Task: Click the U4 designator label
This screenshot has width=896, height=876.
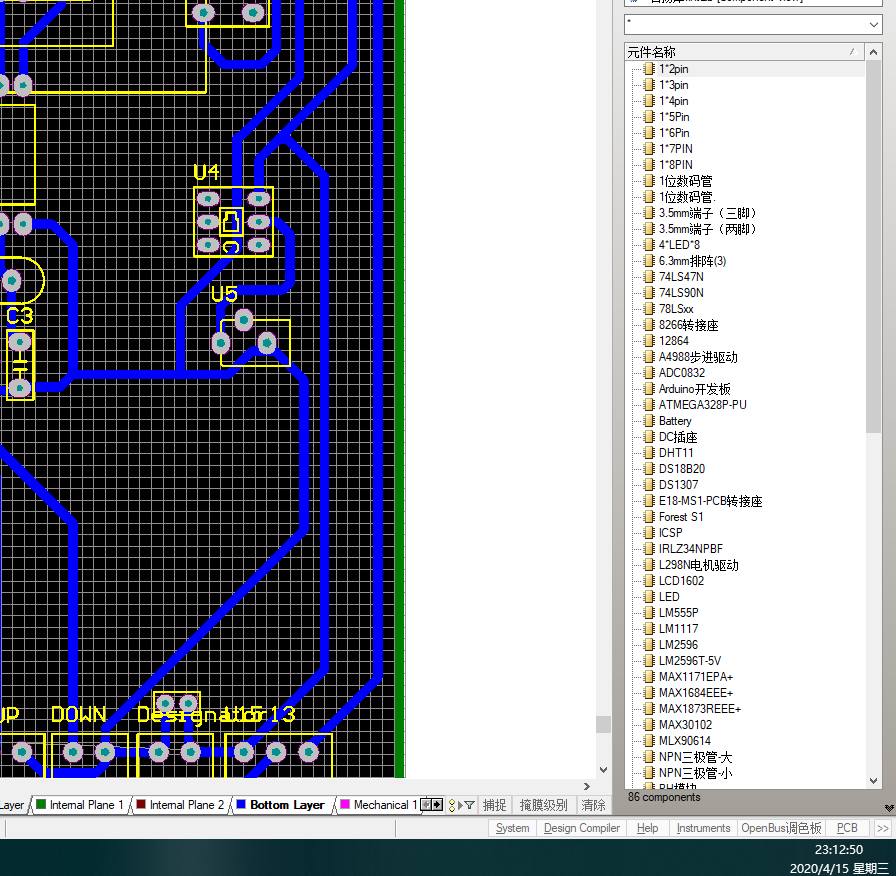Action: tap(206, 172)
